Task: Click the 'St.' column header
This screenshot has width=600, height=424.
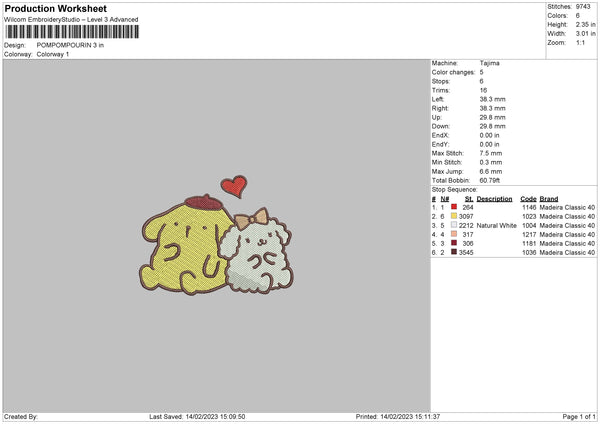Action: [469, 199]
